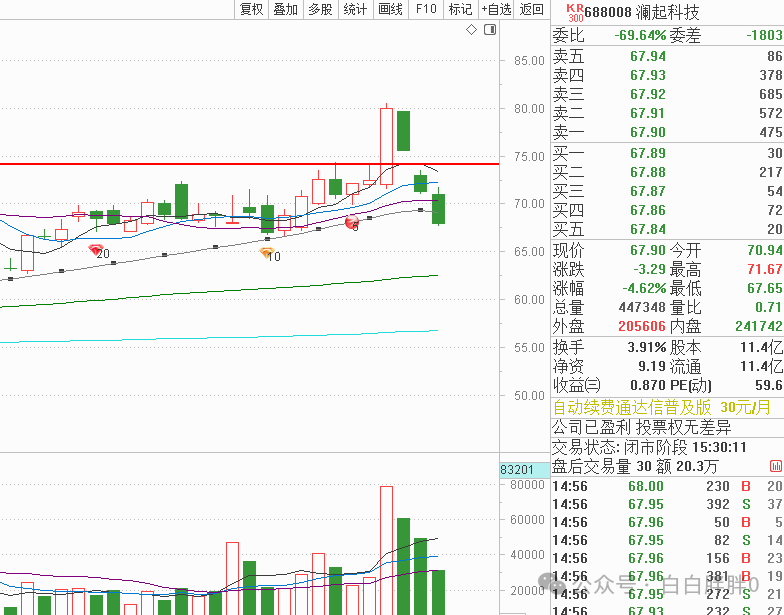Click 公司已盈利 投票权无差异 status text

642,428
